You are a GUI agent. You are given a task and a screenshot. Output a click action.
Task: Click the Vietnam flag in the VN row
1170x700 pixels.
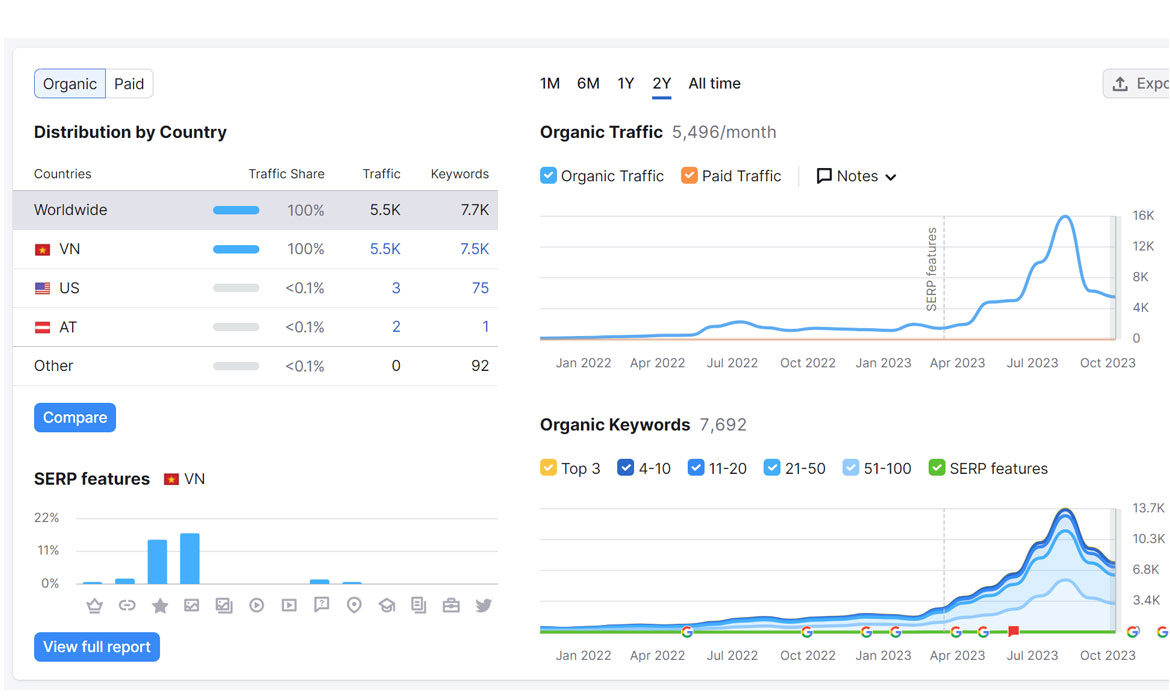(43, 249)
